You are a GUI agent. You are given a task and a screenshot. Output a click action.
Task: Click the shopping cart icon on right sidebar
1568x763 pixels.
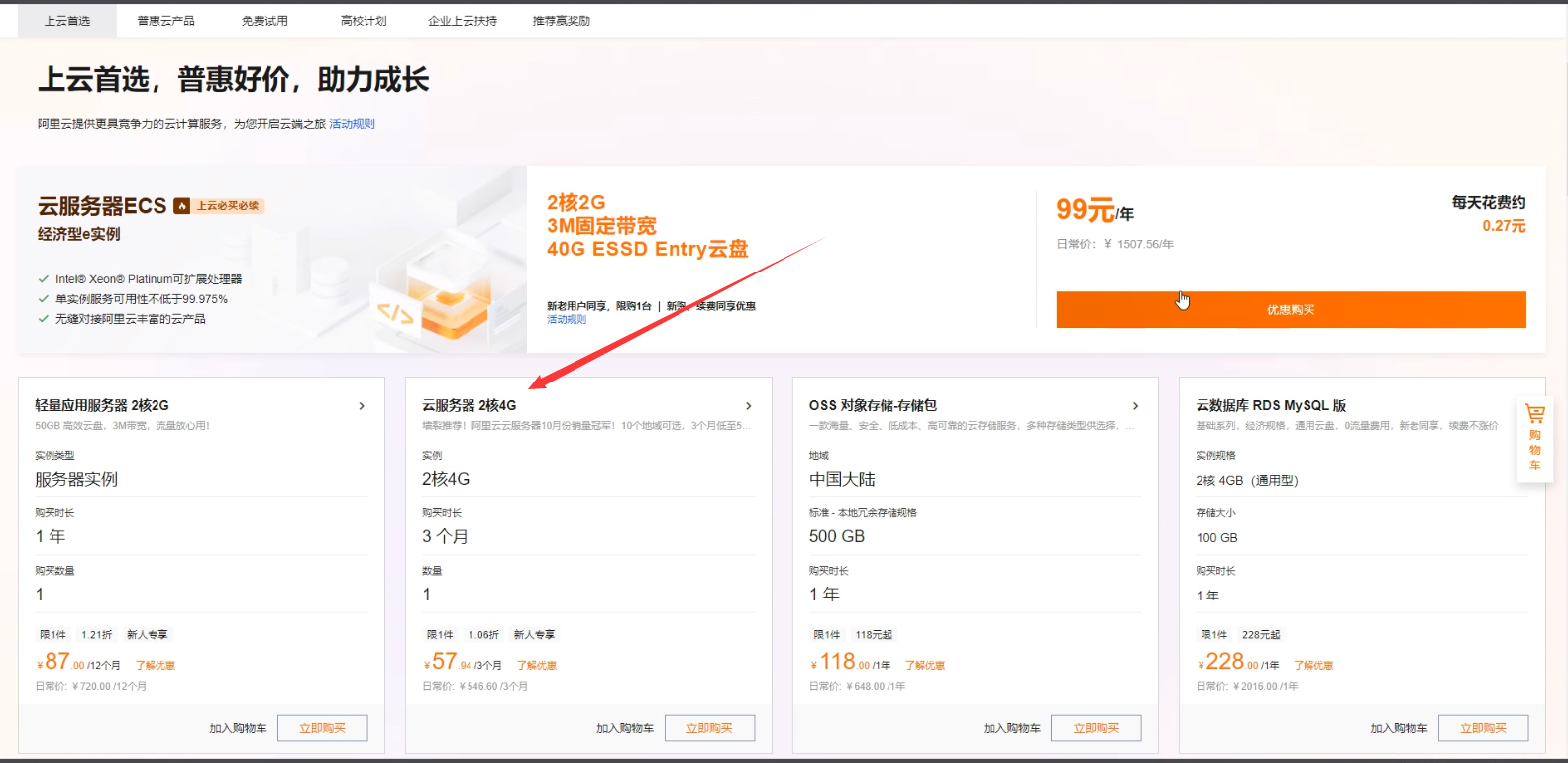click(1535, 414)
